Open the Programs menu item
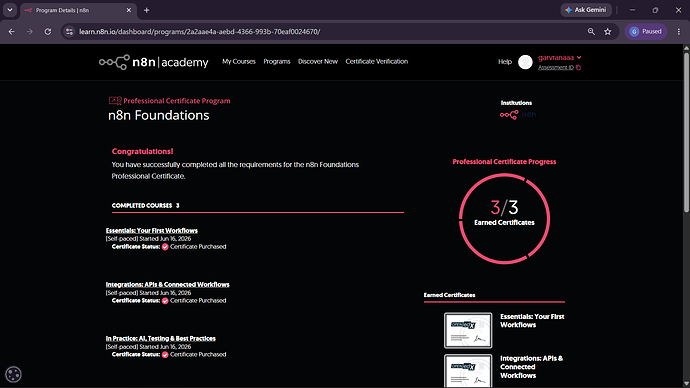690x388 pixels. (277, 62)
